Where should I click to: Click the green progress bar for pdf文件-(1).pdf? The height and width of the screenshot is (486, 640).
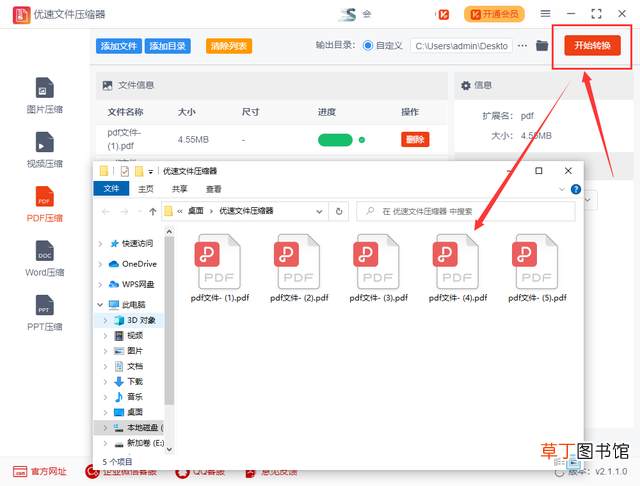[x=335, y=140]
